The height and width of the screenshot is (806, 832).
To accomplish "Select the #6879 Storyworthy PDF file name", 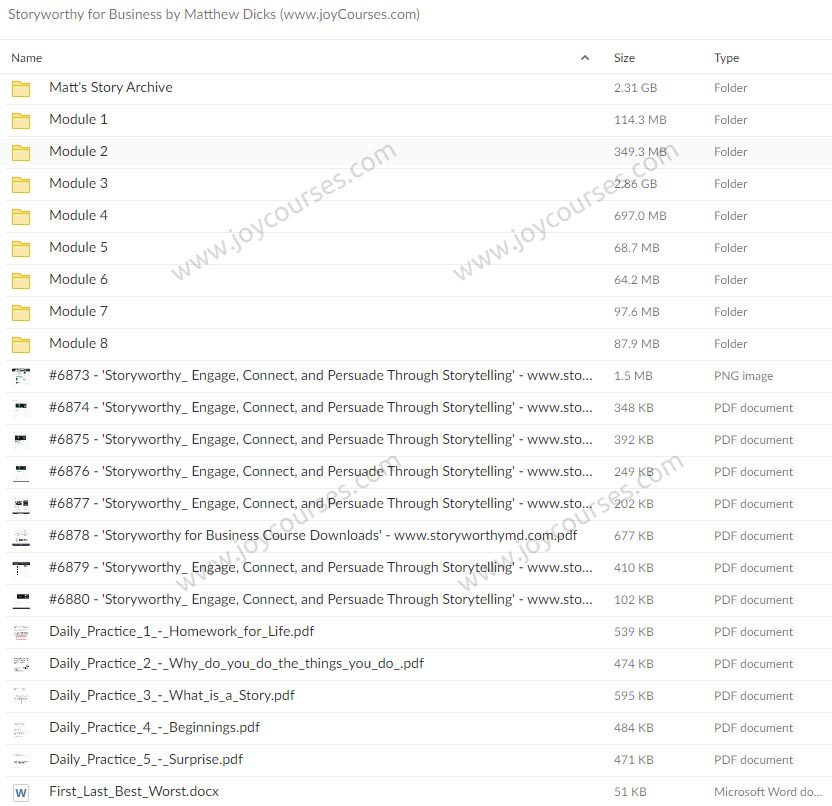I will pyautogui.click(x=320, y=567).
